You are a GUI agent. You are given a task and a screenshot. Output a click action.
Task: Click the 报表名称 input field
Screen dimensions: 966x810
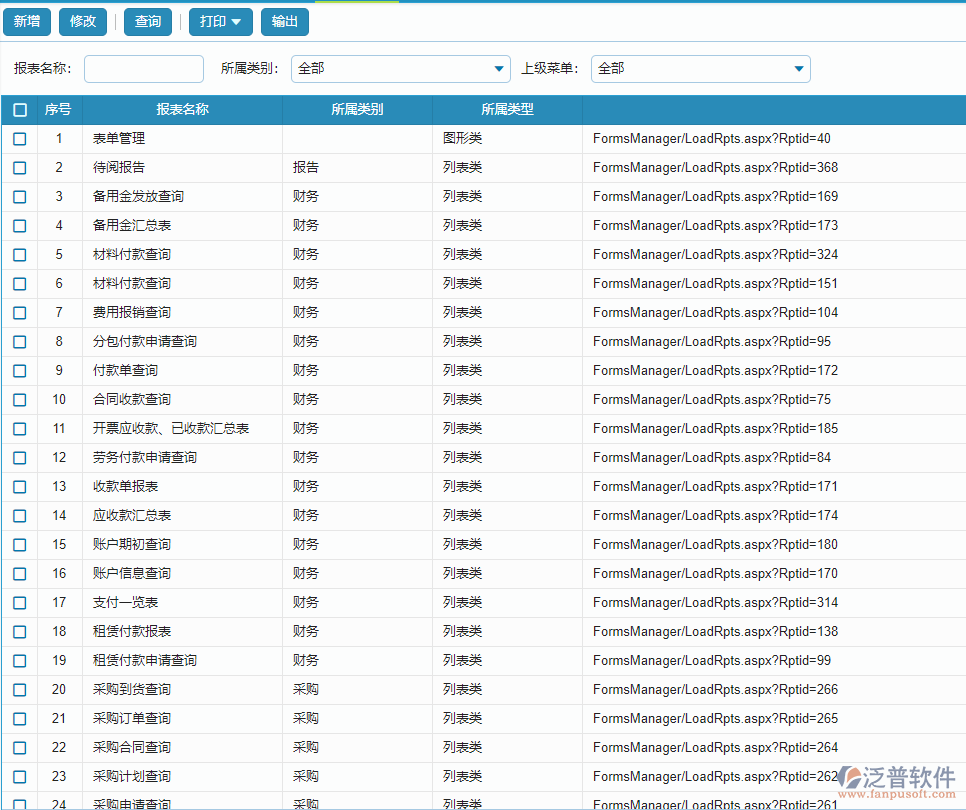click(x=143, y=69)
